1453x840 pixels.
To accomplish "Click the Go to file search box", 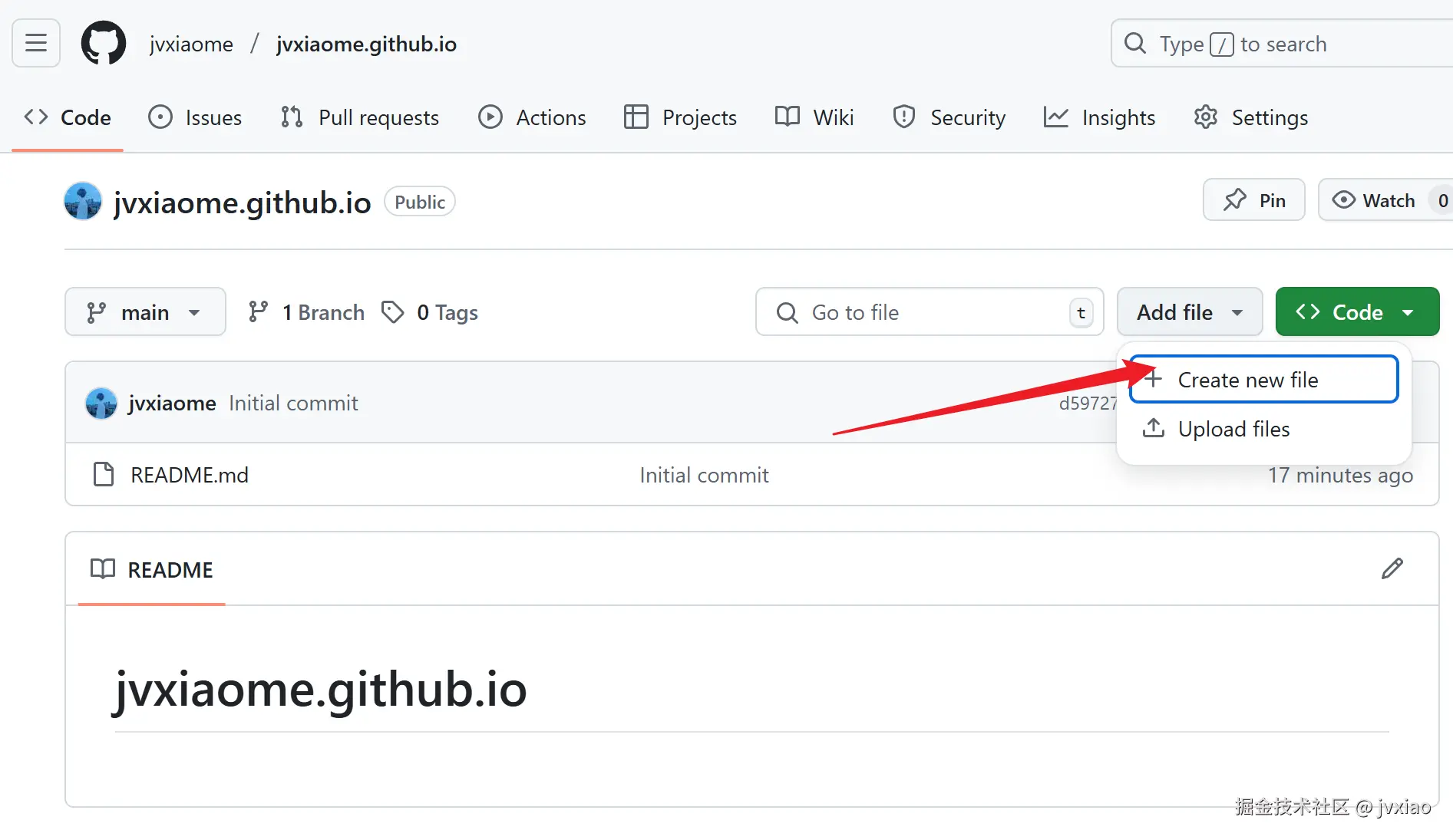I will click(929, 312).
